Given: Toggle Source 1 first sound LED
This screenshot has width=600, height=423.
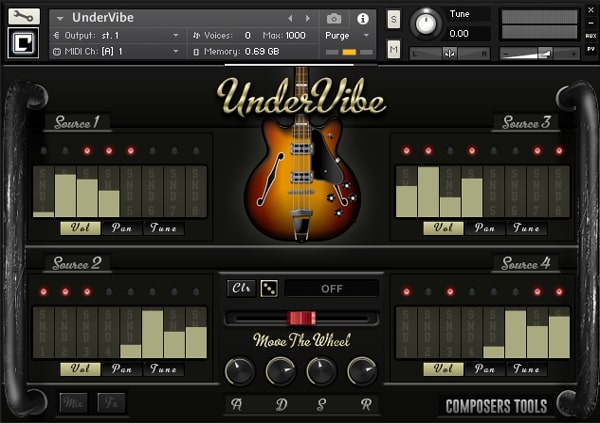Looking at the screenshot, I should coord(44,150).
